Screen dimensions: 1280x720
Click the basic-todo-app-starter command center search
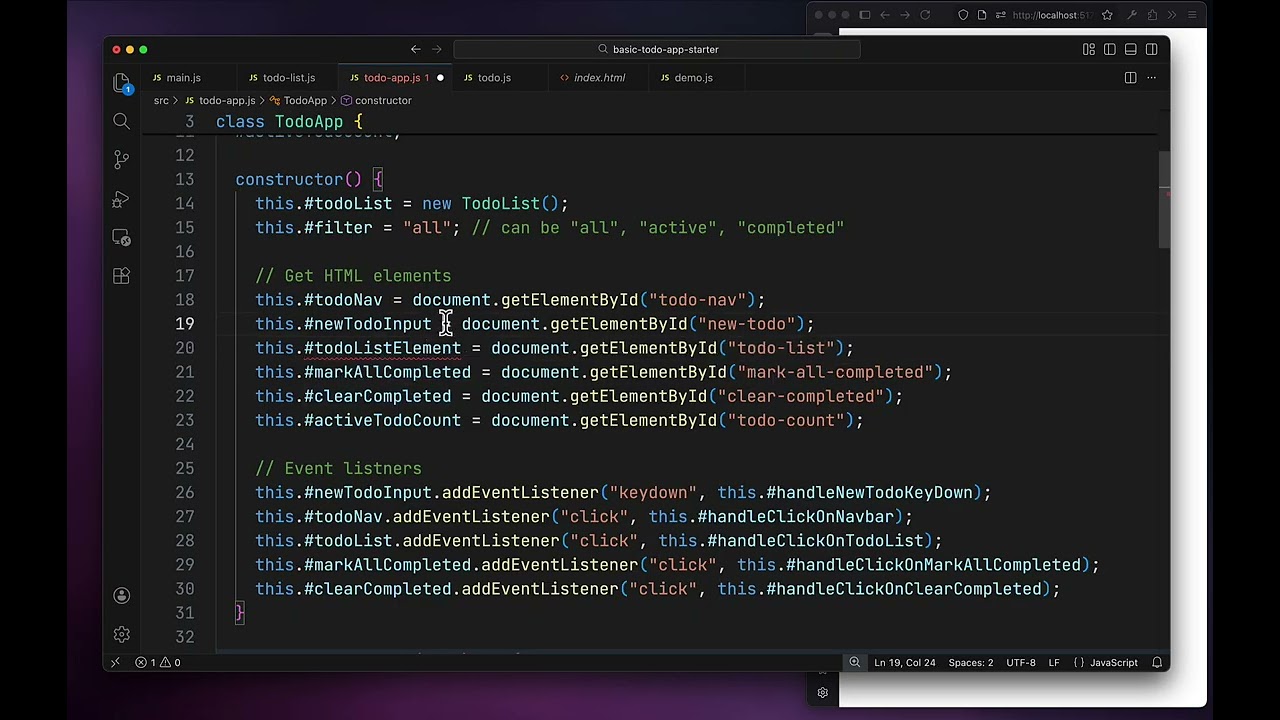click(x=657, y=49)
